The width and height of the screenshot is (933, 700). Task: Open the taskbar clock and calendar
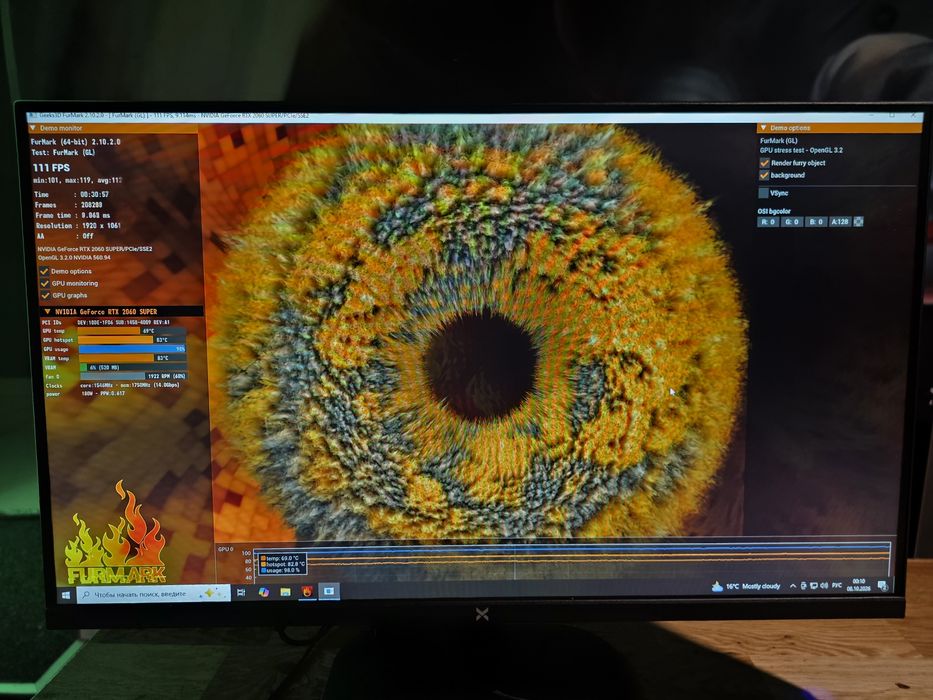(859, 585)
